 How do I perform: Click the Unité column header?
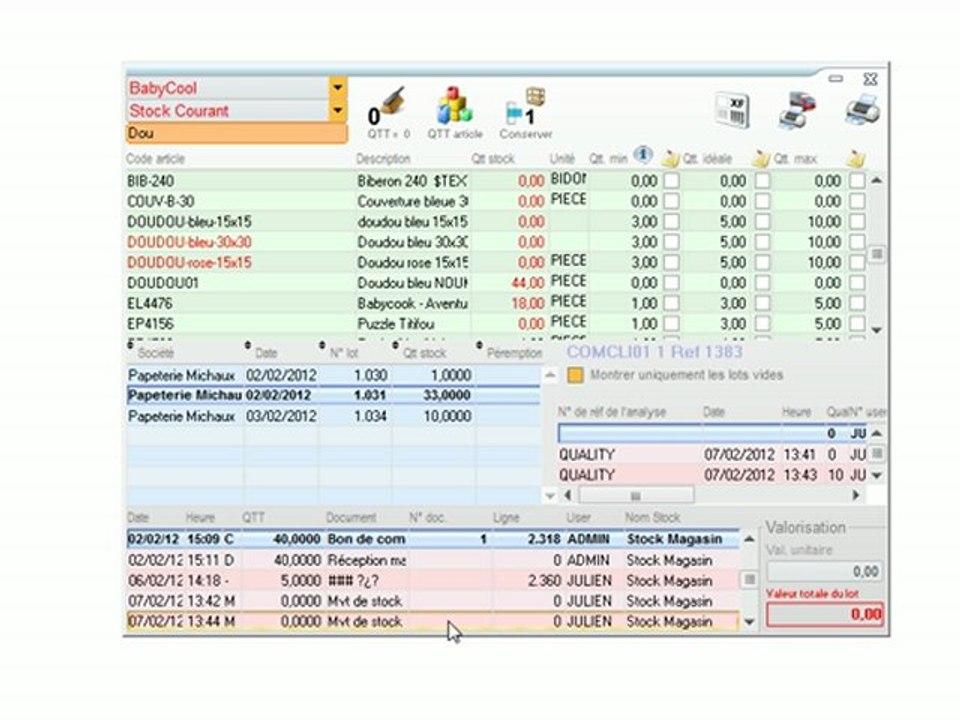pyautogui.click(x=562, y=159)
